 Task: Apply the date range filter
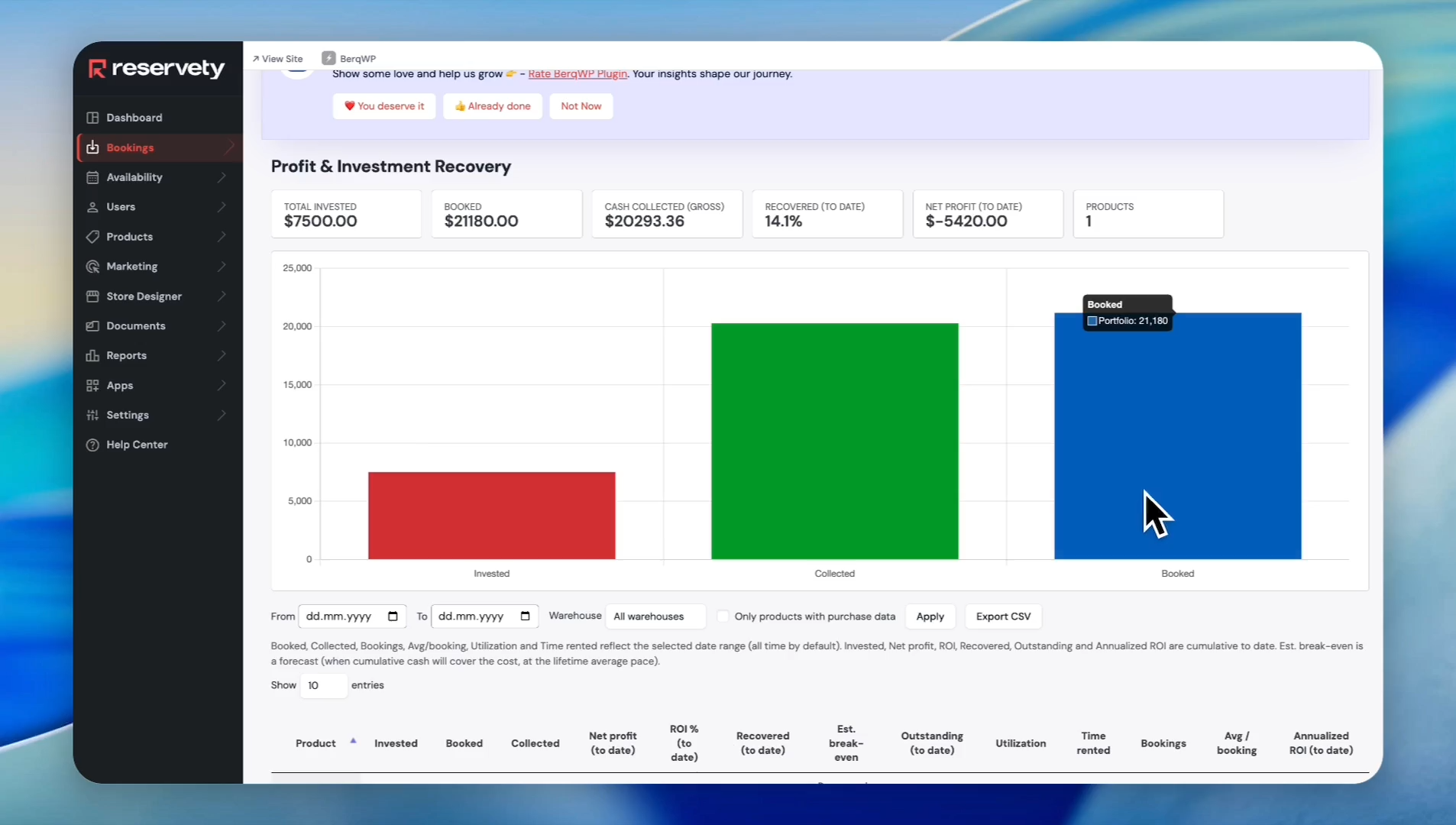point(930,616)
